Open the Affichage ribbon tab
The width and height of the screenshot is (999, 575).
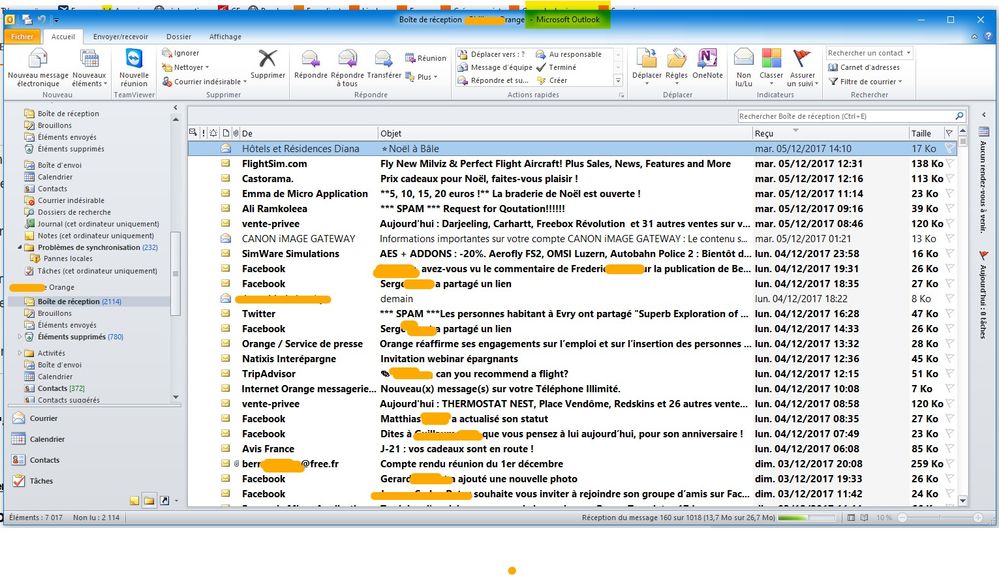[225, 37]
